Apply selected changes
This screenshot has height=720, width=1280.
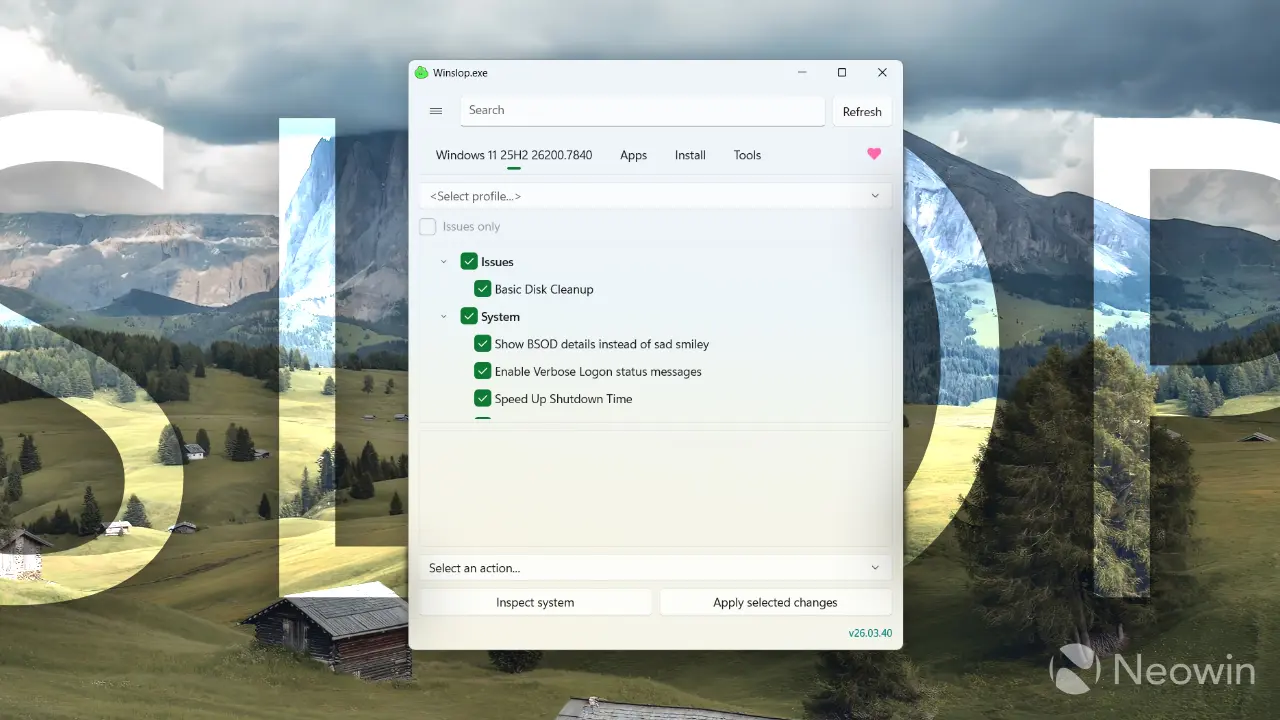click(x=776, y=602)
